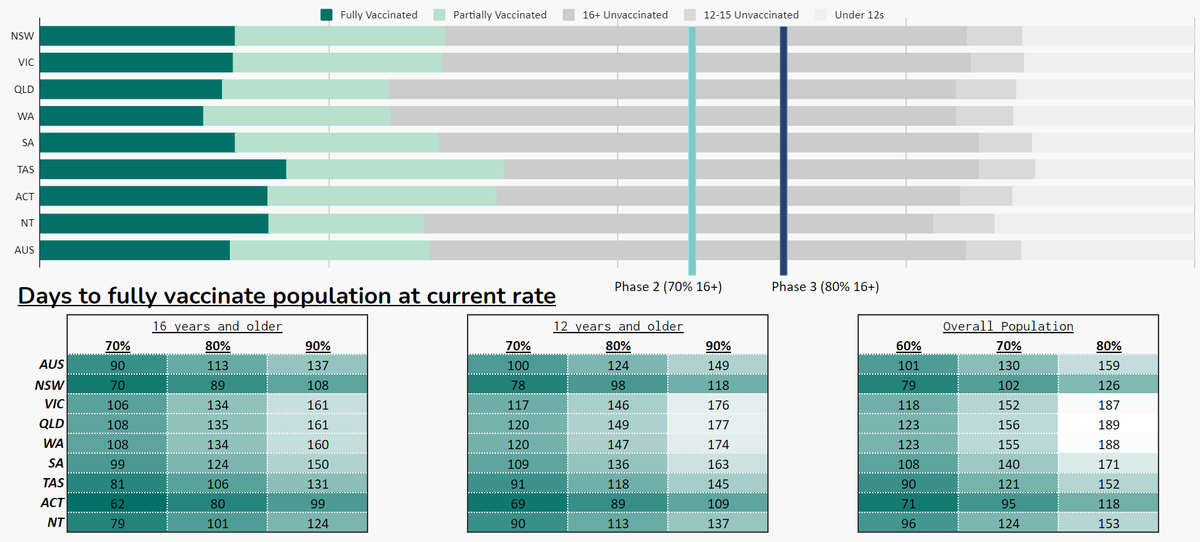Click the WA partially vaccinated light-green bar
This screenshot has height=542, width=1200.
click(297, 116)
